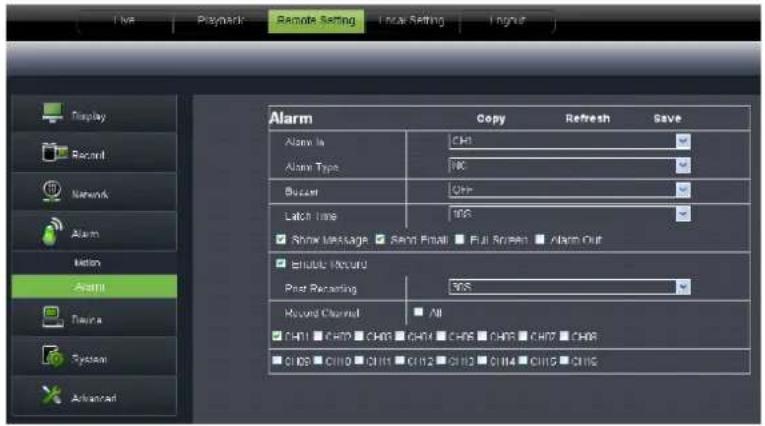Screen dimensions: 765x426
Task: Click the Logout tab
Action: coord(507,20)
